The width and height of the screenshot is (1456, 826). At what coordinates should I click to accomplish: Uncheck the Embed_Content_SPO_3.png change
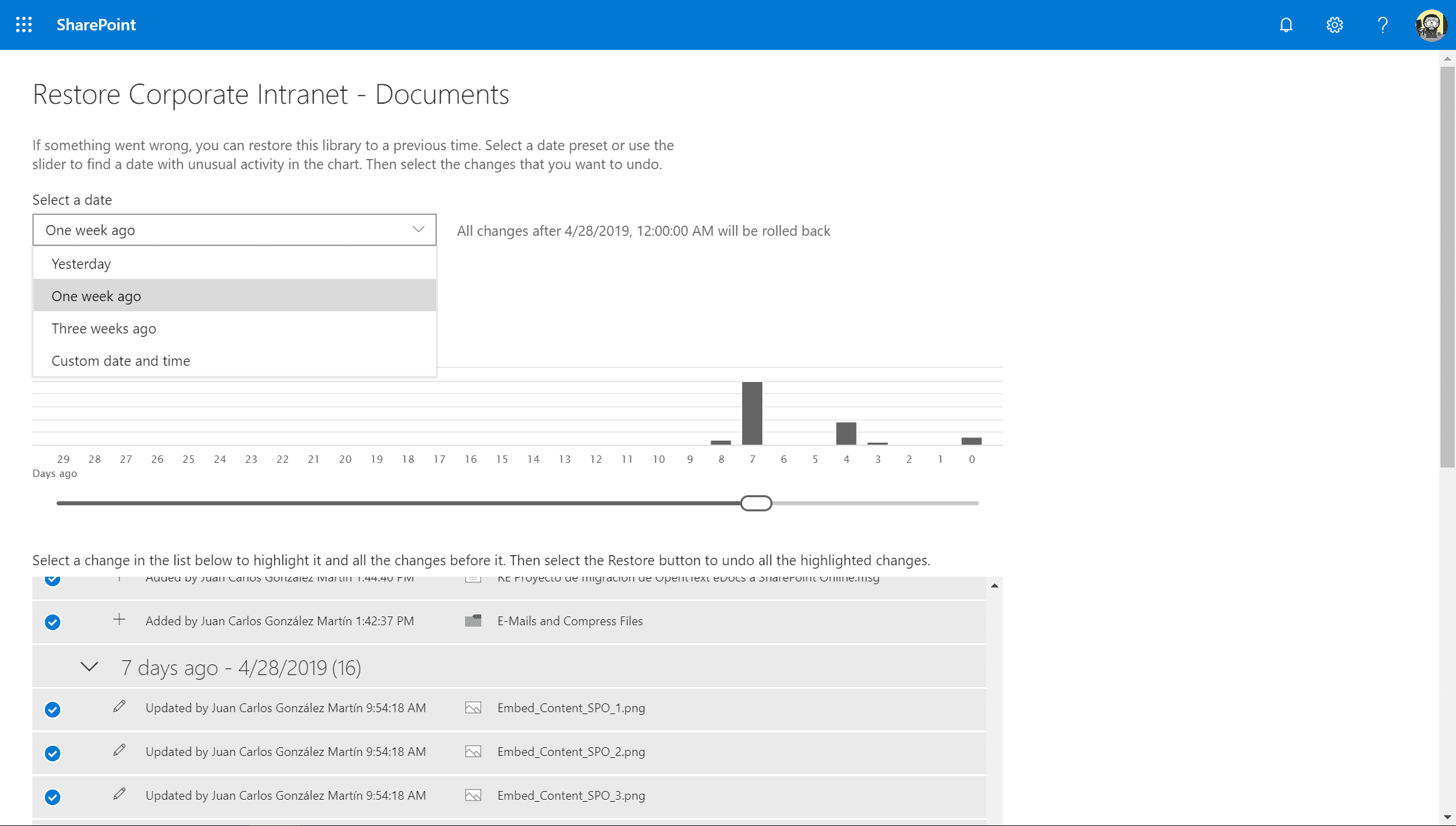pos(53,797)
